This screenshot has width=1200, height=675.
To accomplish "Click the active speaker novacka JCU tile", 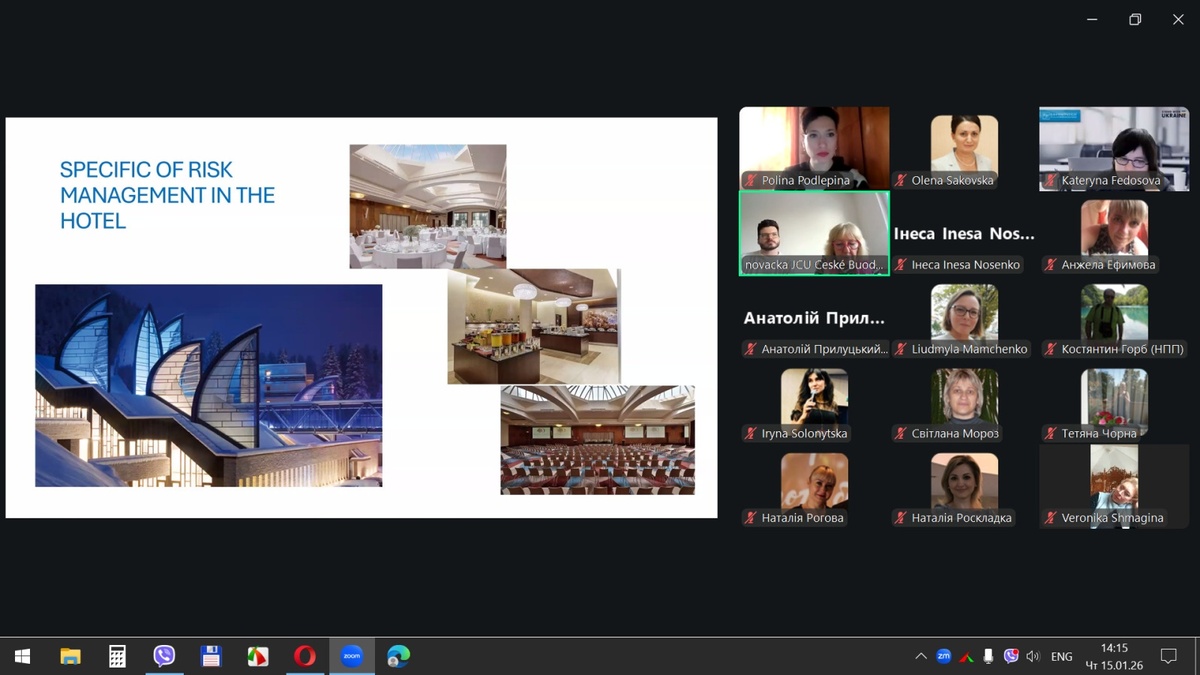I will click(814, 233).
